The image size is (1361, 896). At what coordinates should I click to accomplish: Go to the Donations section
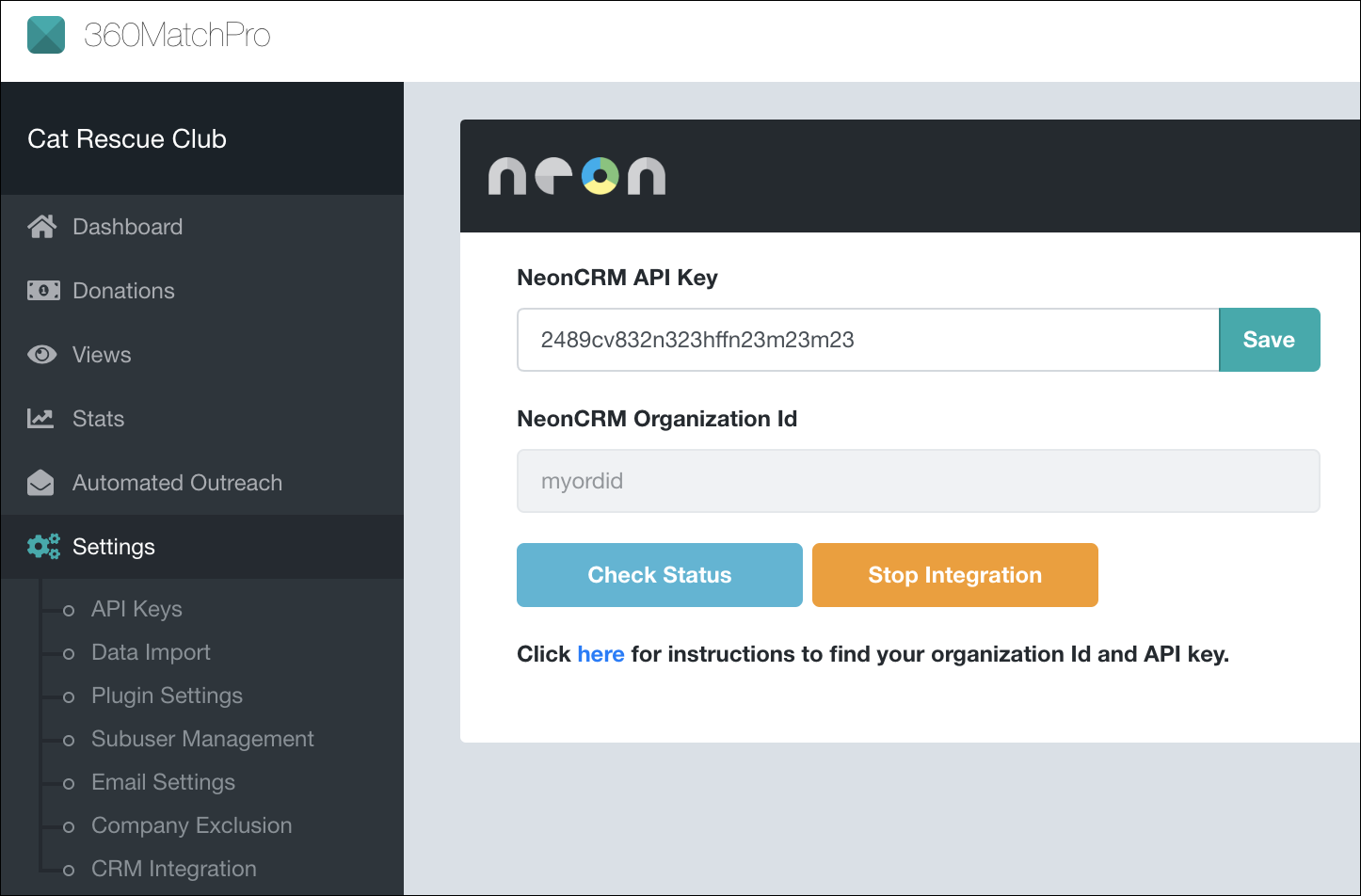tap(202, 291)
